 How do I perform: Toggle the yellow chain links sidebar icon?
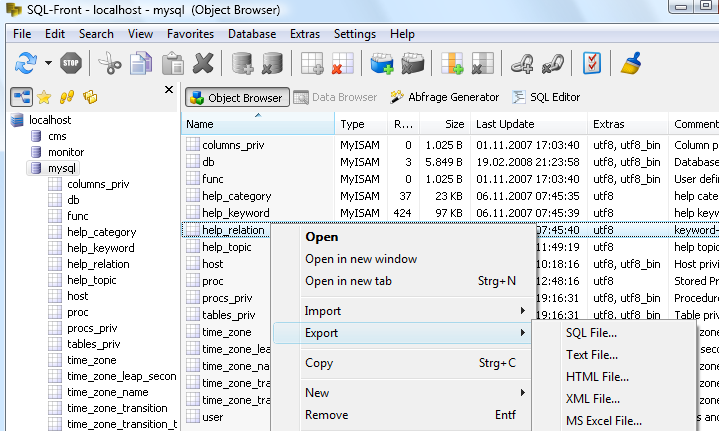(67, 97)
